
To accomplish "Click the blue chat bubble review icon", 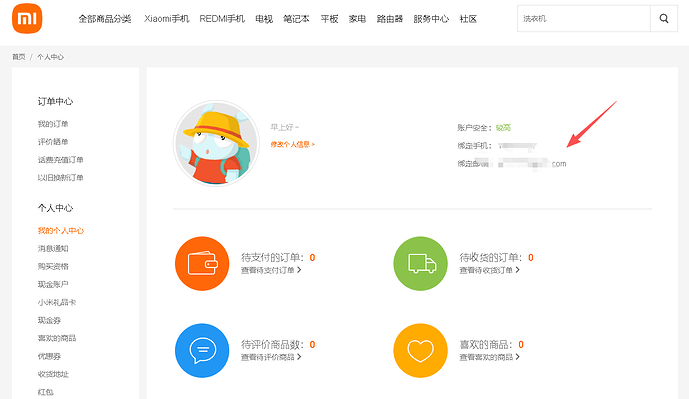I will pyautogui.click(x=202, y=351).
